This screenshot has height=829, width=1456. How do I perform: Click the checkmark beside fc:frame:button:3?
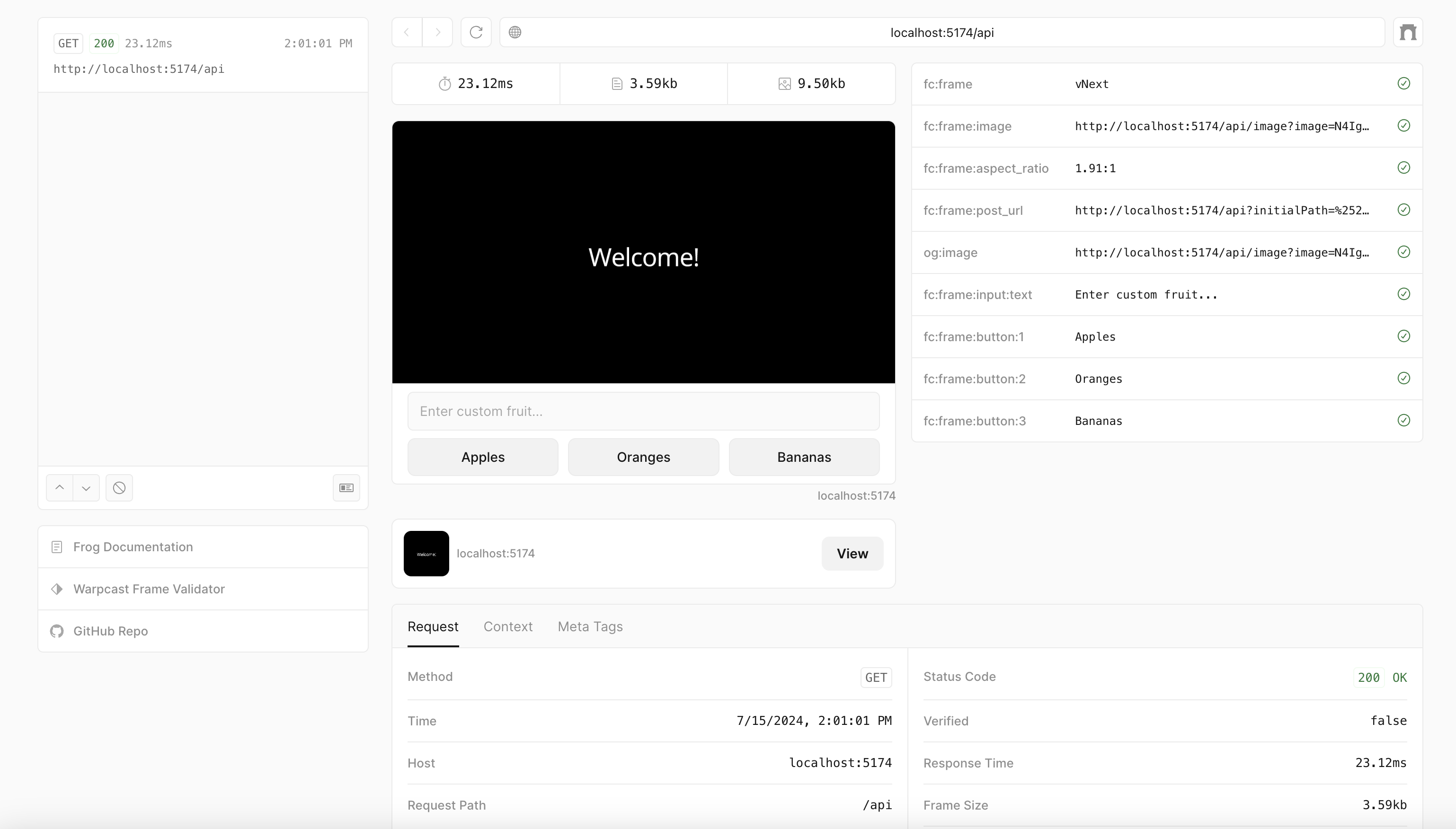[1403, 421]
